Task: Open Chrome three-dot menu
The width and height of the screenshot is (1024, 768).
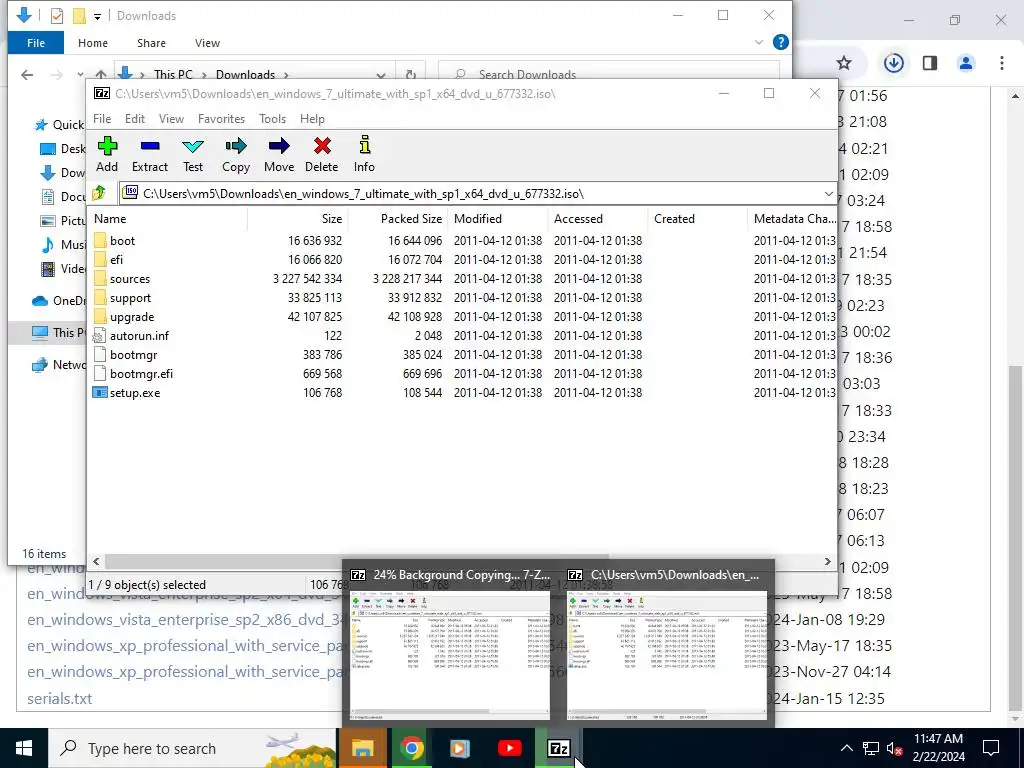Action: coord(1002,63)
